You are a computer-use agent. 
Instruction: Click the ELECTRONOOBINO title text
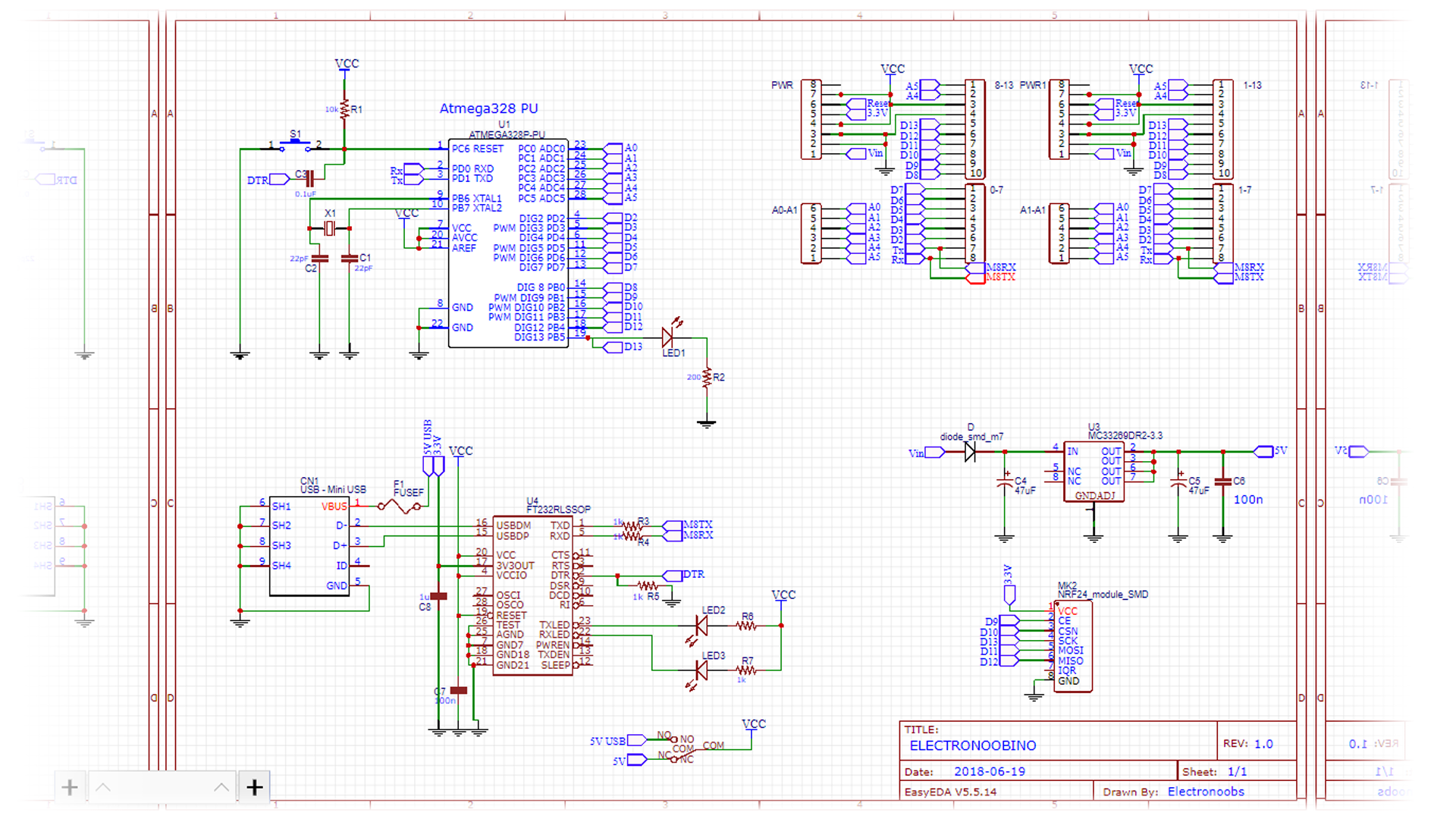972,745
